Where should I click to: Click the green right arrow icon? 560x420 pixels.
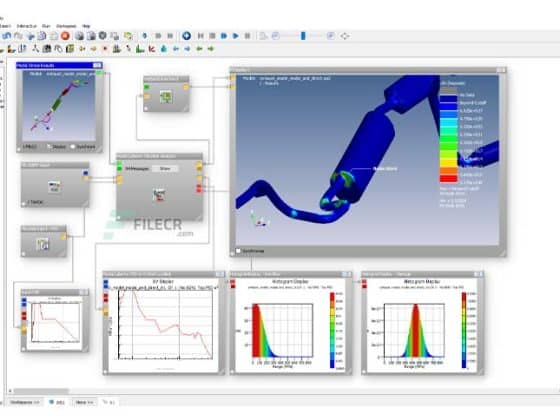tap(211, 49)
